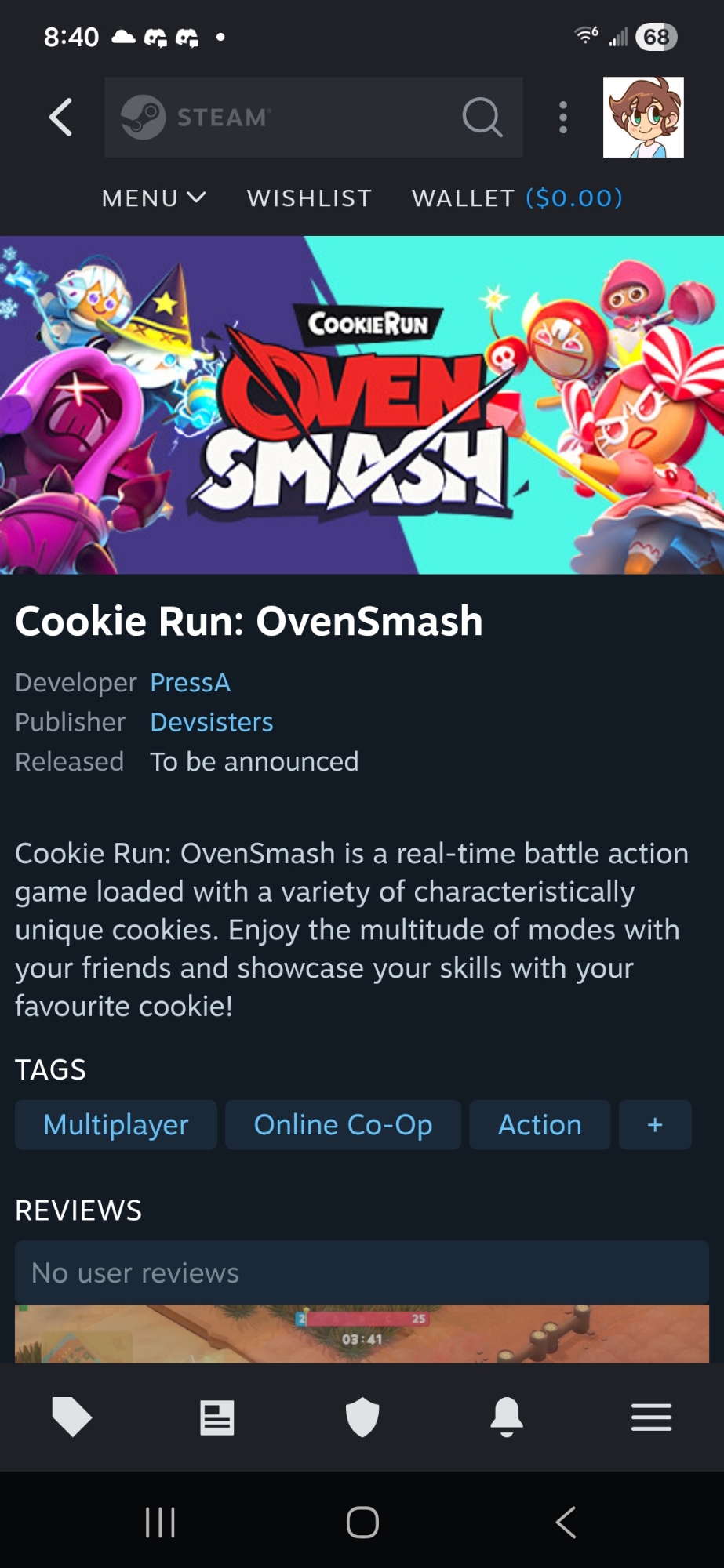
Task: Open the Steam Guard shield tab
Action: [362, 1417]
